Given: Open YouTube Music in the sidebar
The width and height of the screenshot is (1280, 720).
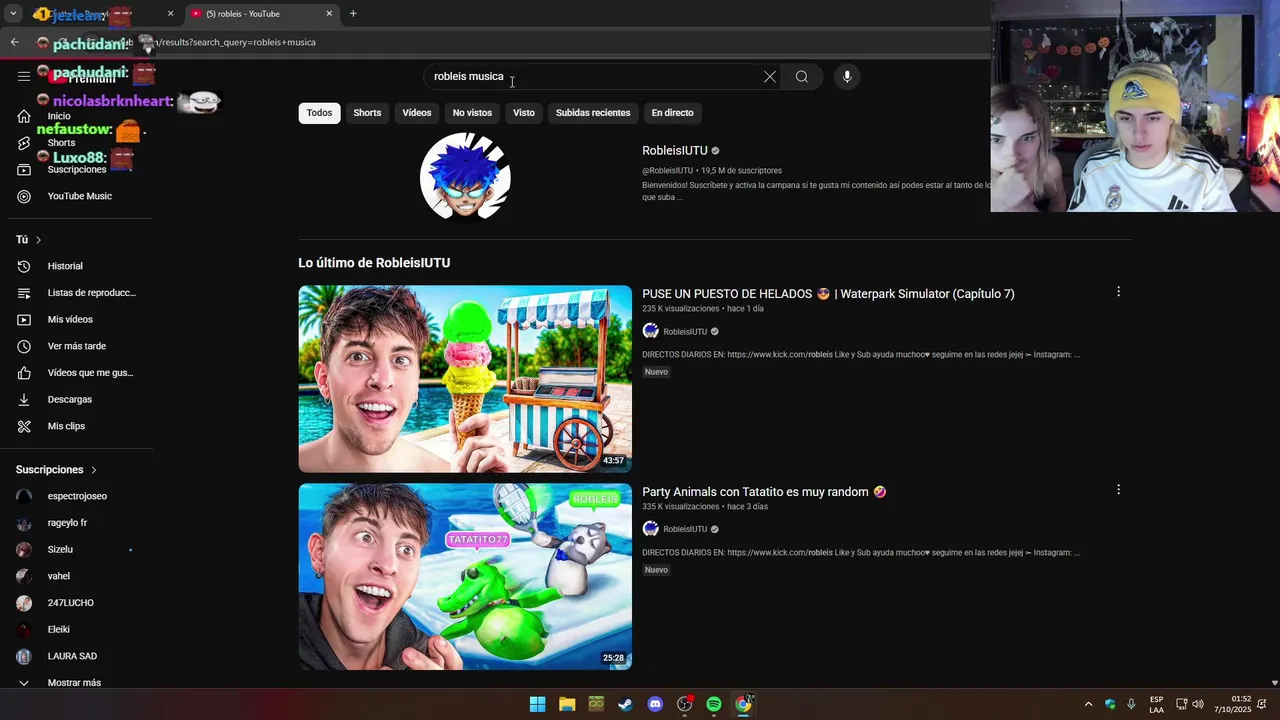Looking at the screenshot, I should click(x=78, y=196).
